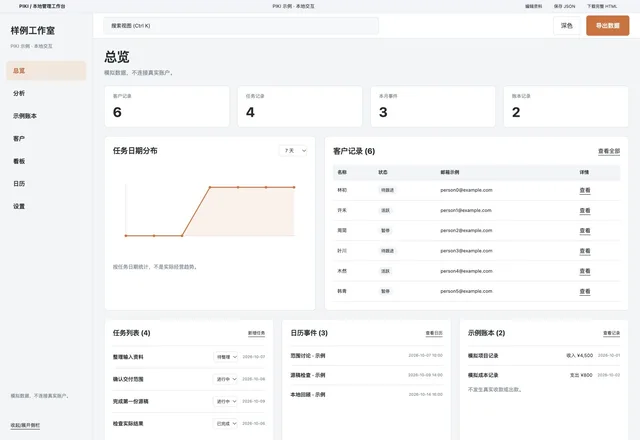Image resolution: width=640 pixels, height=440 pixels.
Task: Open the 总览 sidebar item
Action: pyautogui.click(x=46, y=71)
